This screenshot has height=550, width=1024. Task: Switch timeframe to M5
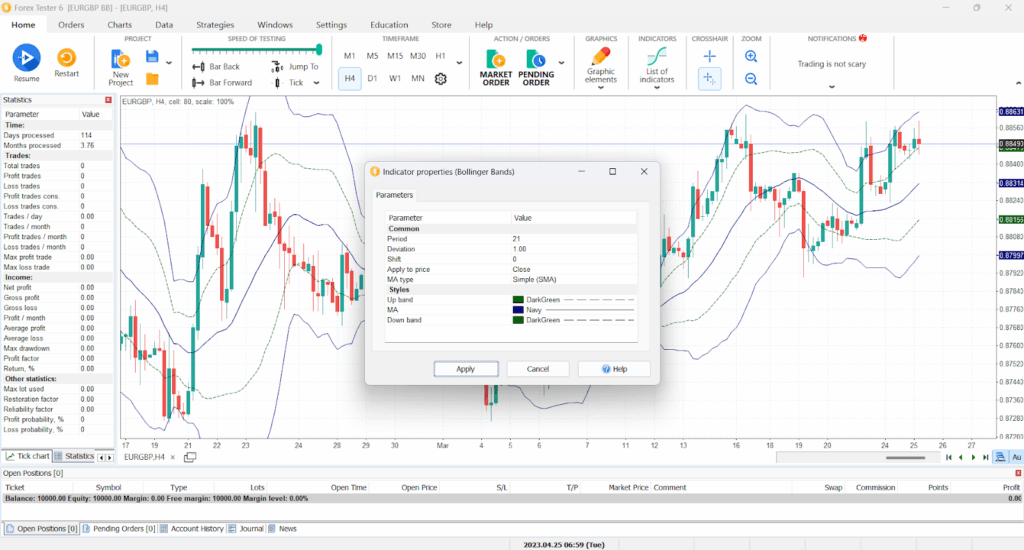tap(372, 56)
